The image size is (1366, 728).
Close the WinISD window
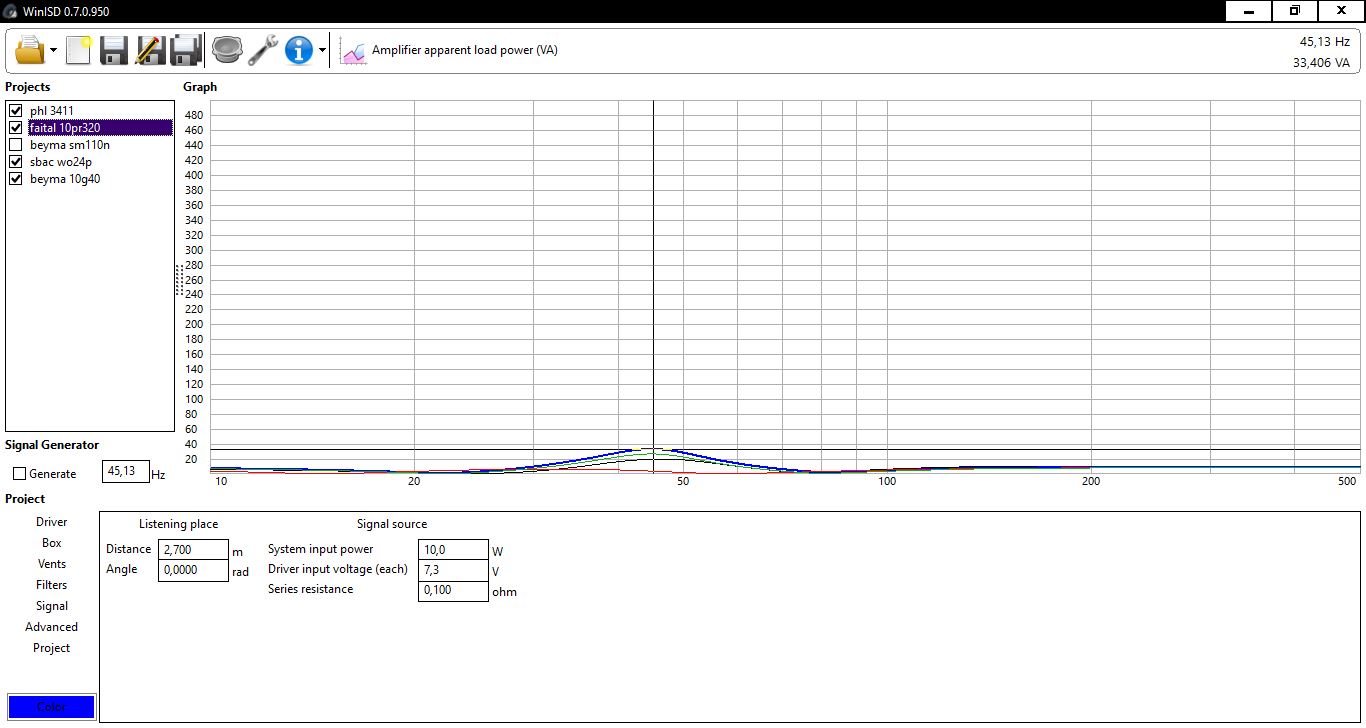[x=1341, y=11]
